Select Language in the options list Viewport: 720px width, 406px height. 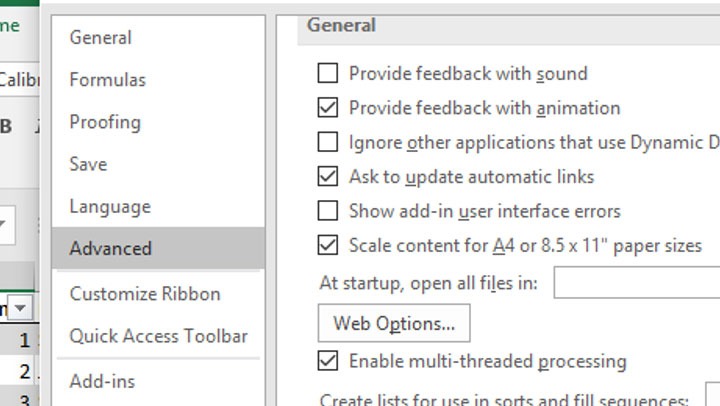pyautogui.click(x=109, y=207)
